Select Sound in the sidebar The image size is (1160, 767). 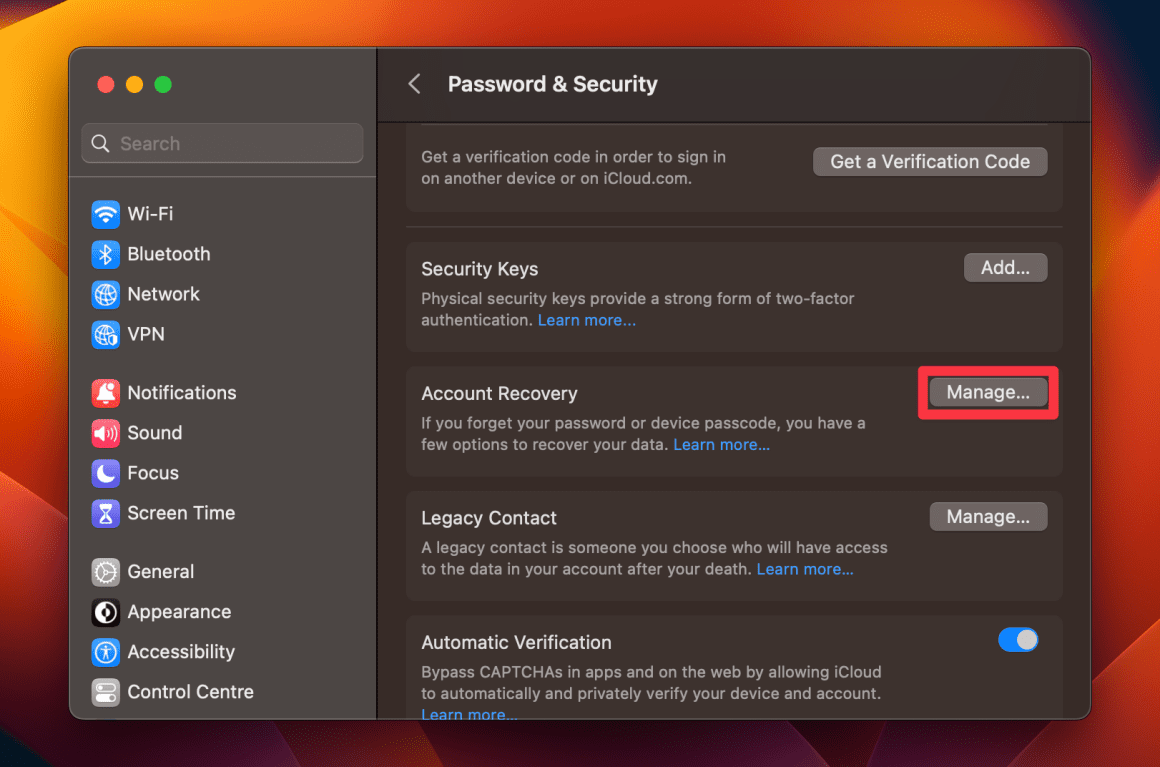point(156,433)
